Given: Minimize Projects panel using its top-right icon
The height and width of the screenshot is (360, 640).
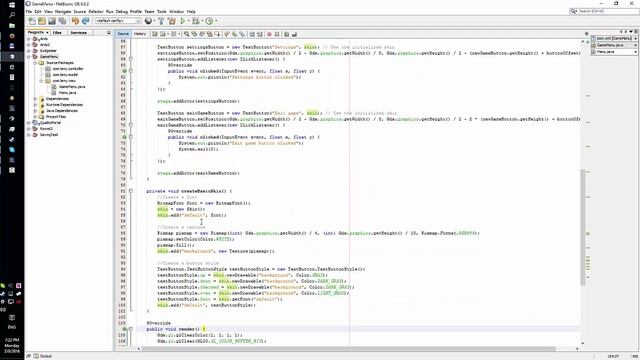Looking at the screenshot, I should 109,32.
